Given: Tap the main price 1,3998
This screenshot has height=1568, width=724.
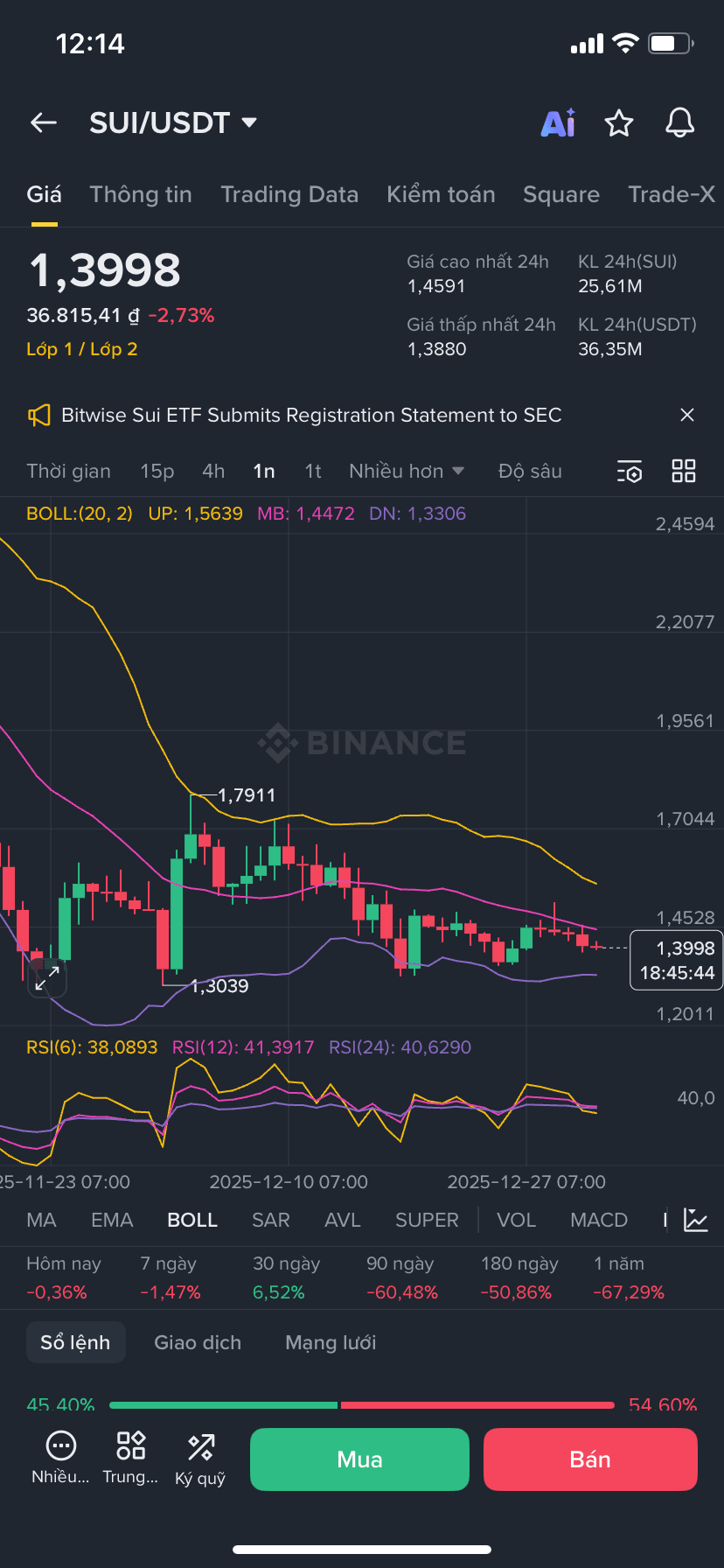Looking at the screenshot, I should tap(105, 270).
